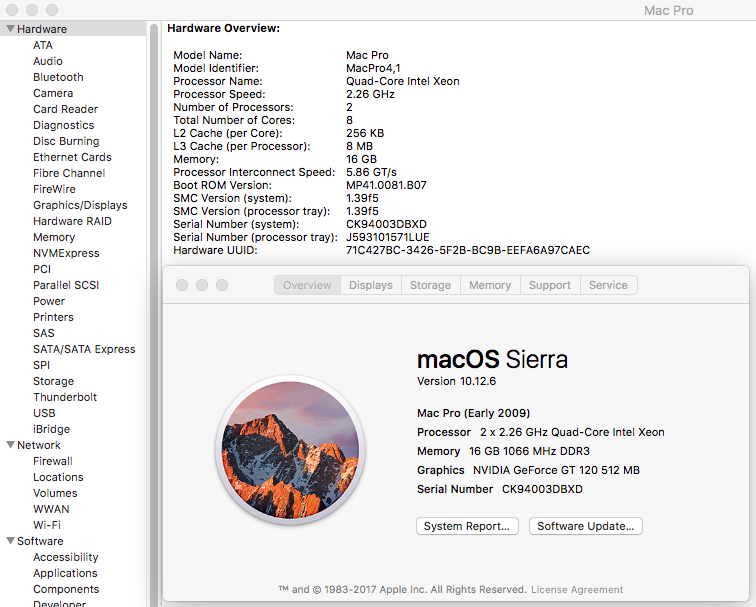Click the Software Update... button
This screenshot has width=756, height=607.
pyautogui.click(x=585, y=526)
